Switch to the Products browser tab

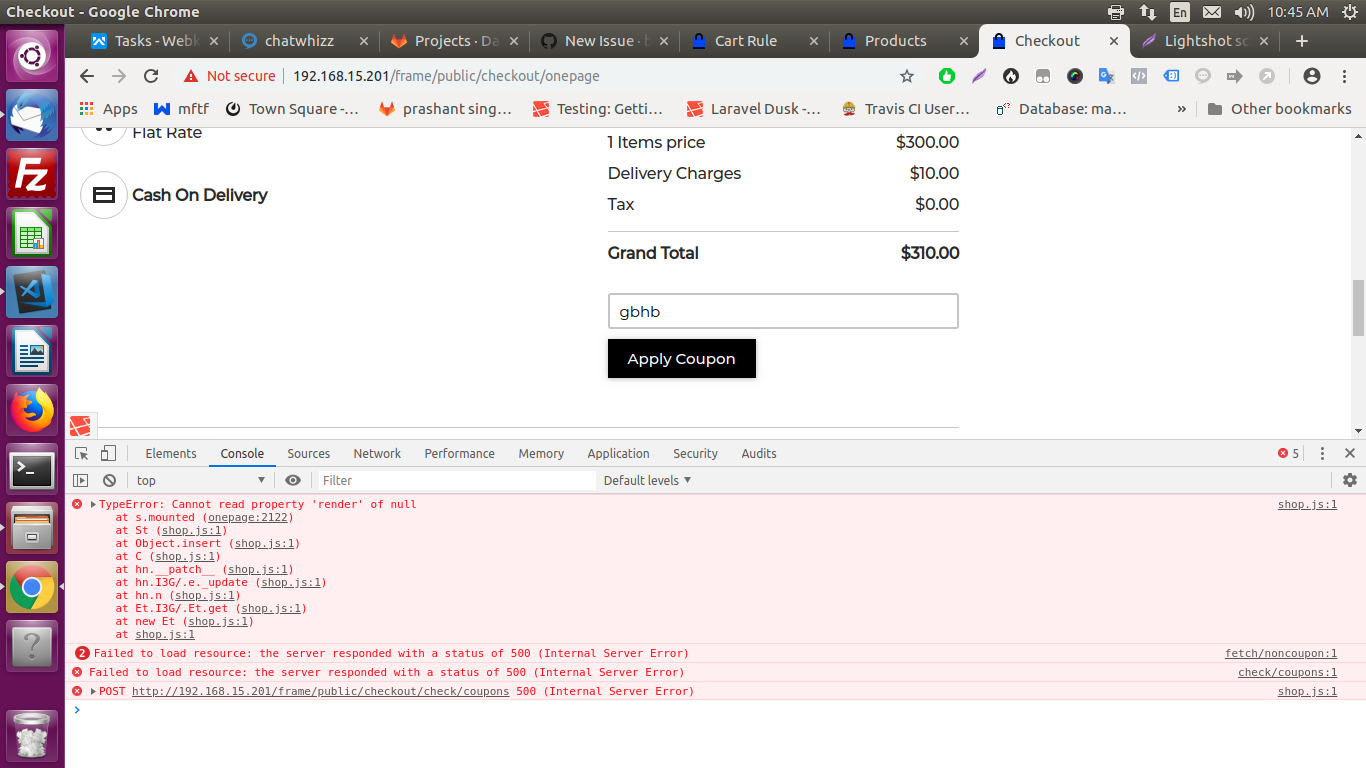point(898,41)
